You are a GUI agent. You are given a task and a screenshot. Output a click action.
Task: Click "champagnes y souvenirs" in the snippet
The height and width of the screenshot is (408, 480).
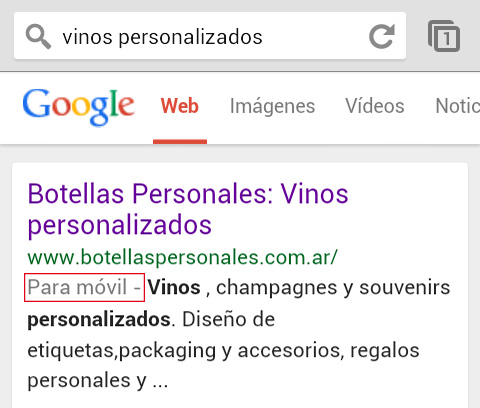[x=333, y=288]
